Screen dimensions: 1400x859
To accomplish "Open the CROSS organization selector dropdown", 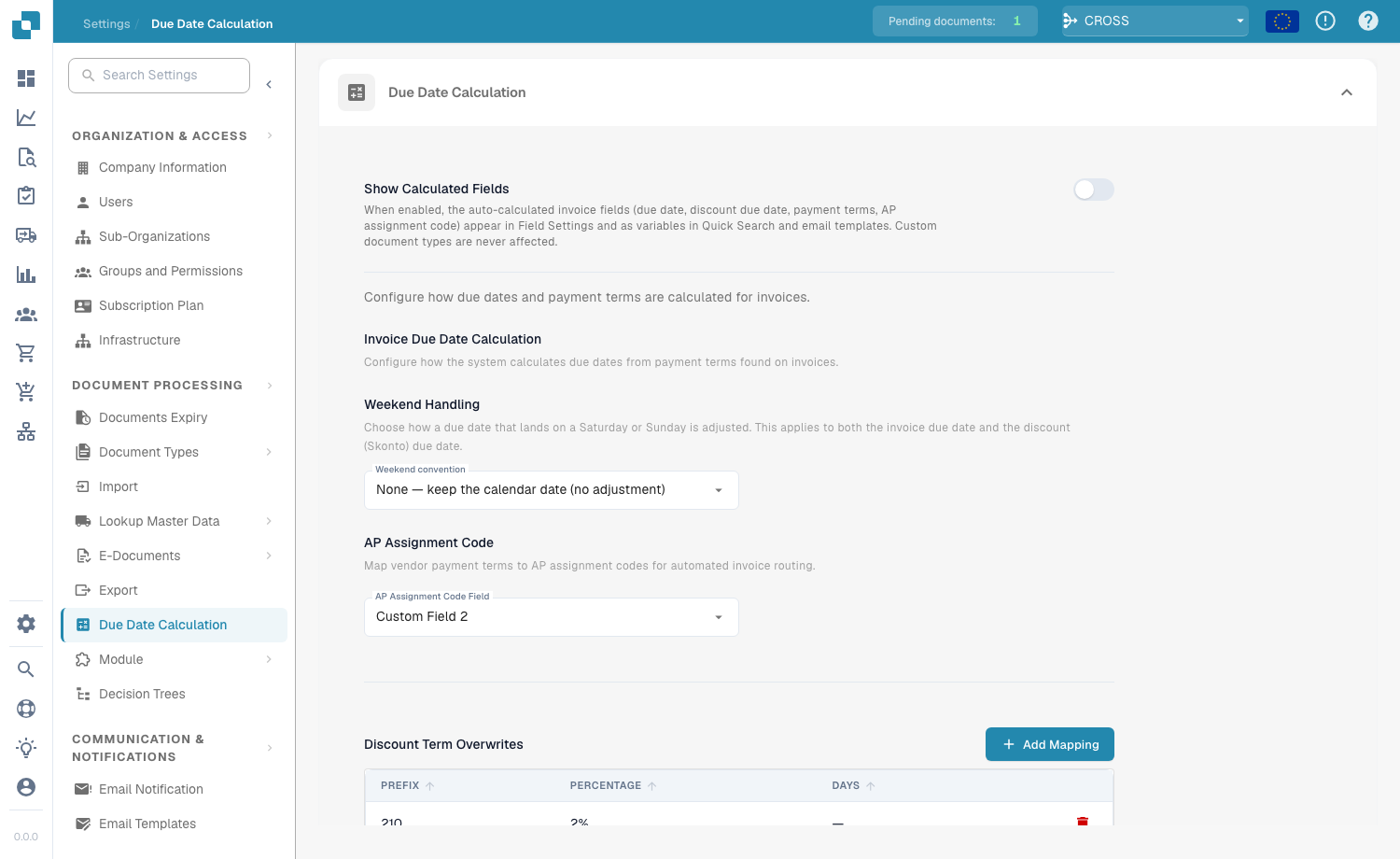I will tap(1155, 21).
